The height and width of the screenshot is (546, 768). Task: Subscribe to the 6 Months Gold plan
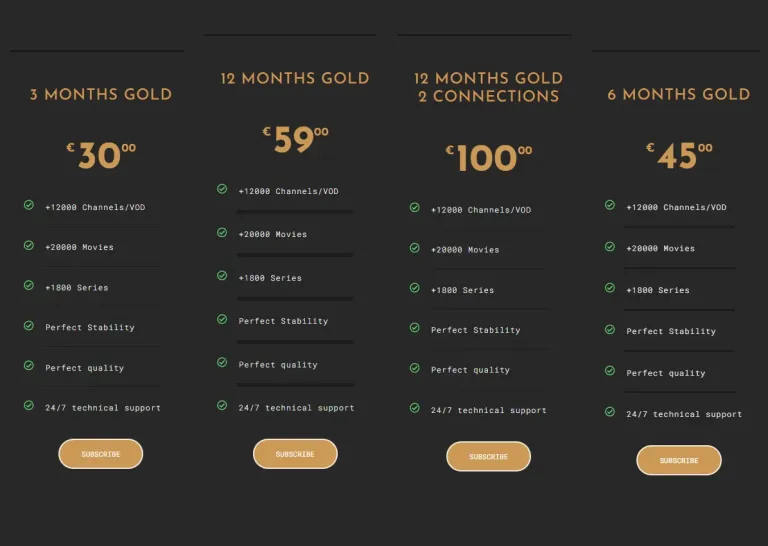click(x=679, y=460)
